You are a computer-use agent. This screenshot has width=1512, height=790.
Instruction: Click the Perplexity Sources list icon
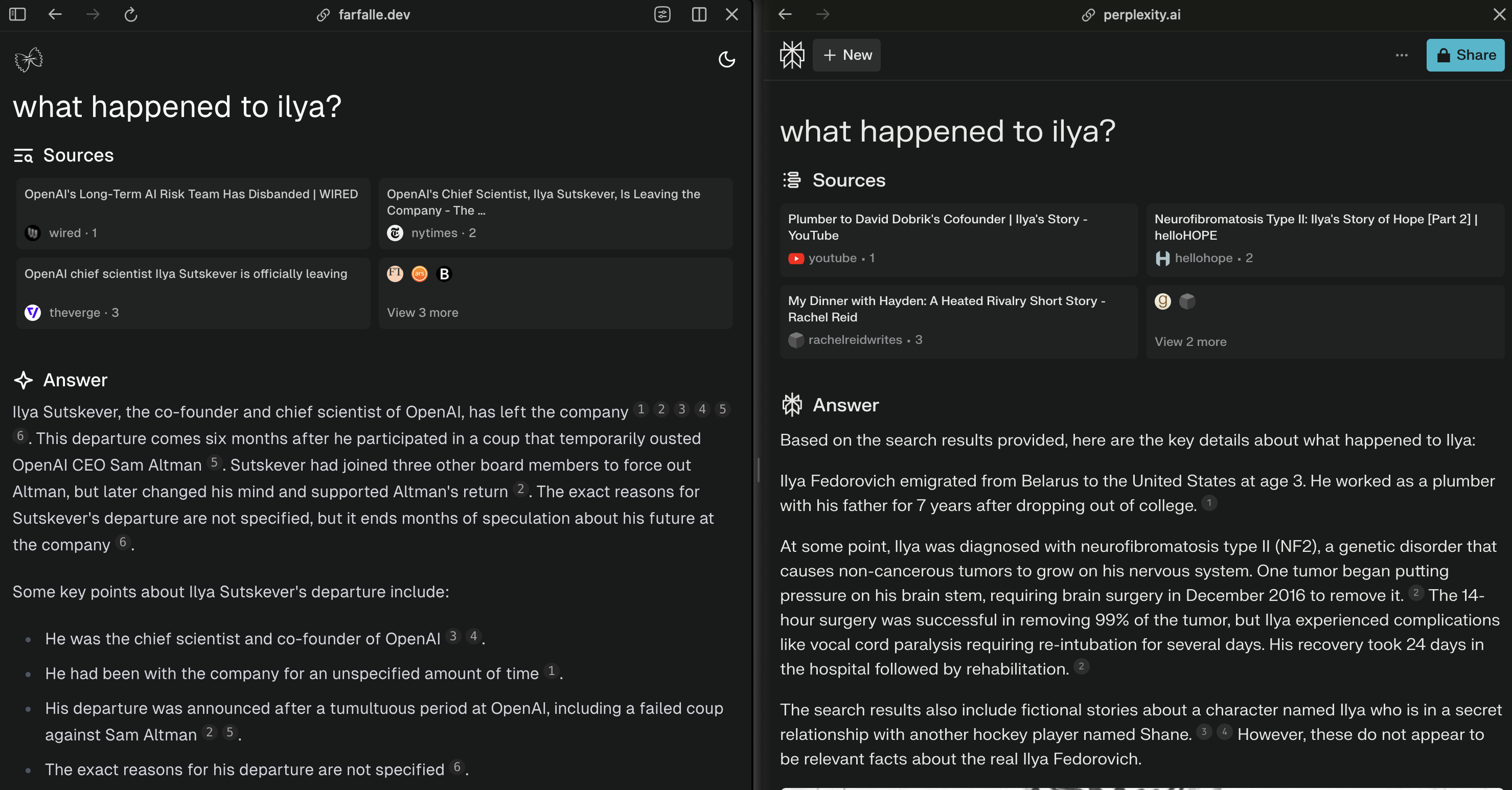[792, 180]
